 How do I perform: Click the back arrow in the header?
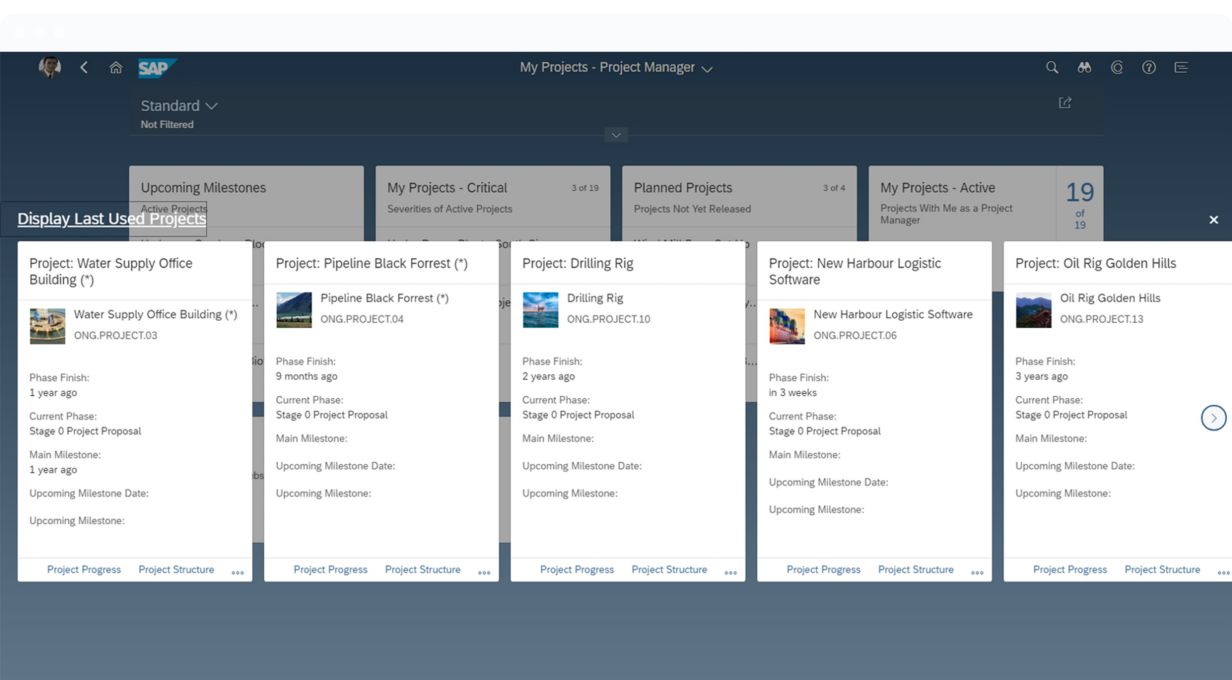click(84, 67)
